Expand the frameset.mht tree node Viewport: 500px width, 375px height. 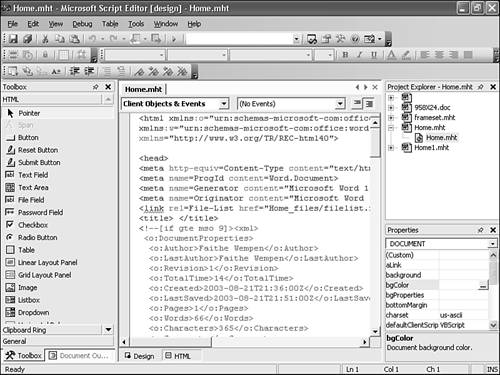coord(391,118)
